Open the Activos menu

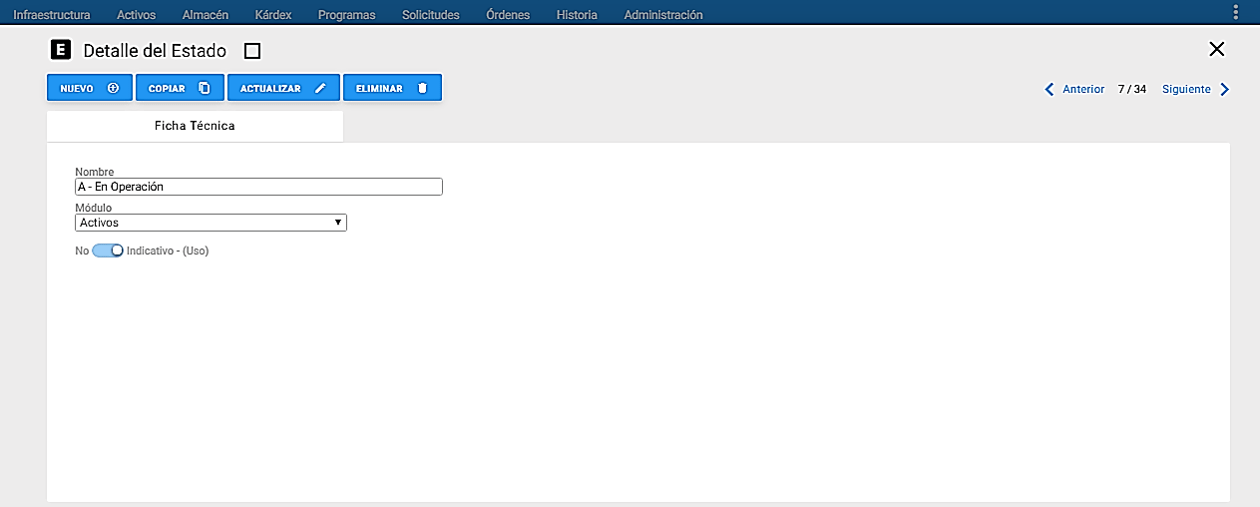tap(136, 15)
